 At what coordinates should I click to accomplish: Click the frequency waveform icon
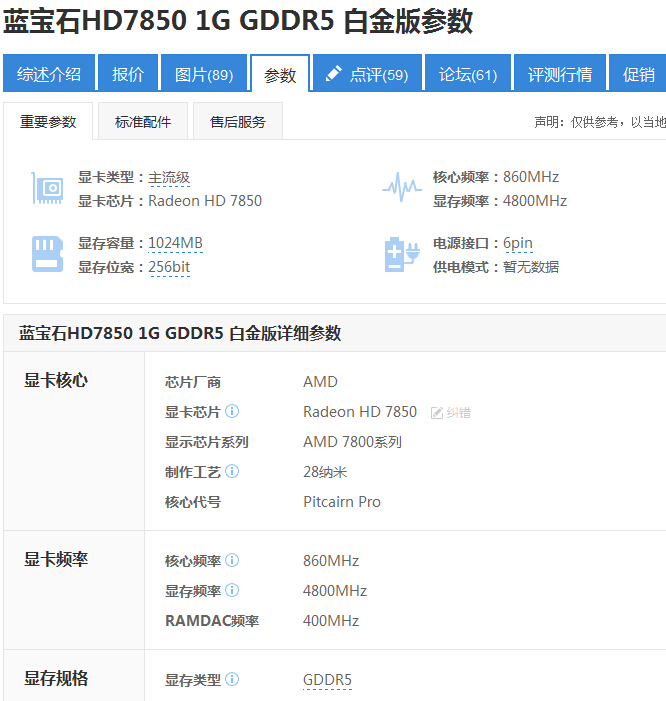(402, 187)
